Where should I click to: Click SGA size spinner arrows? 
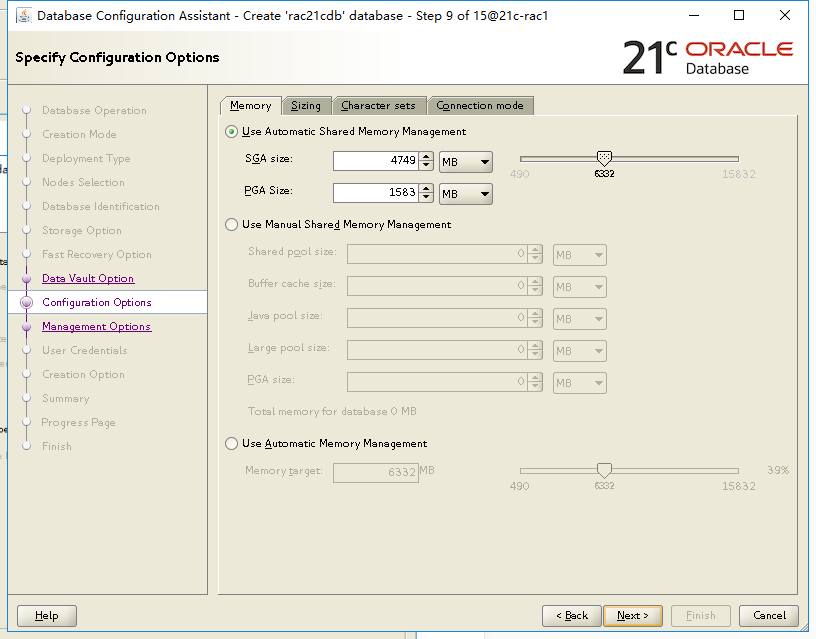click(426, 161)
